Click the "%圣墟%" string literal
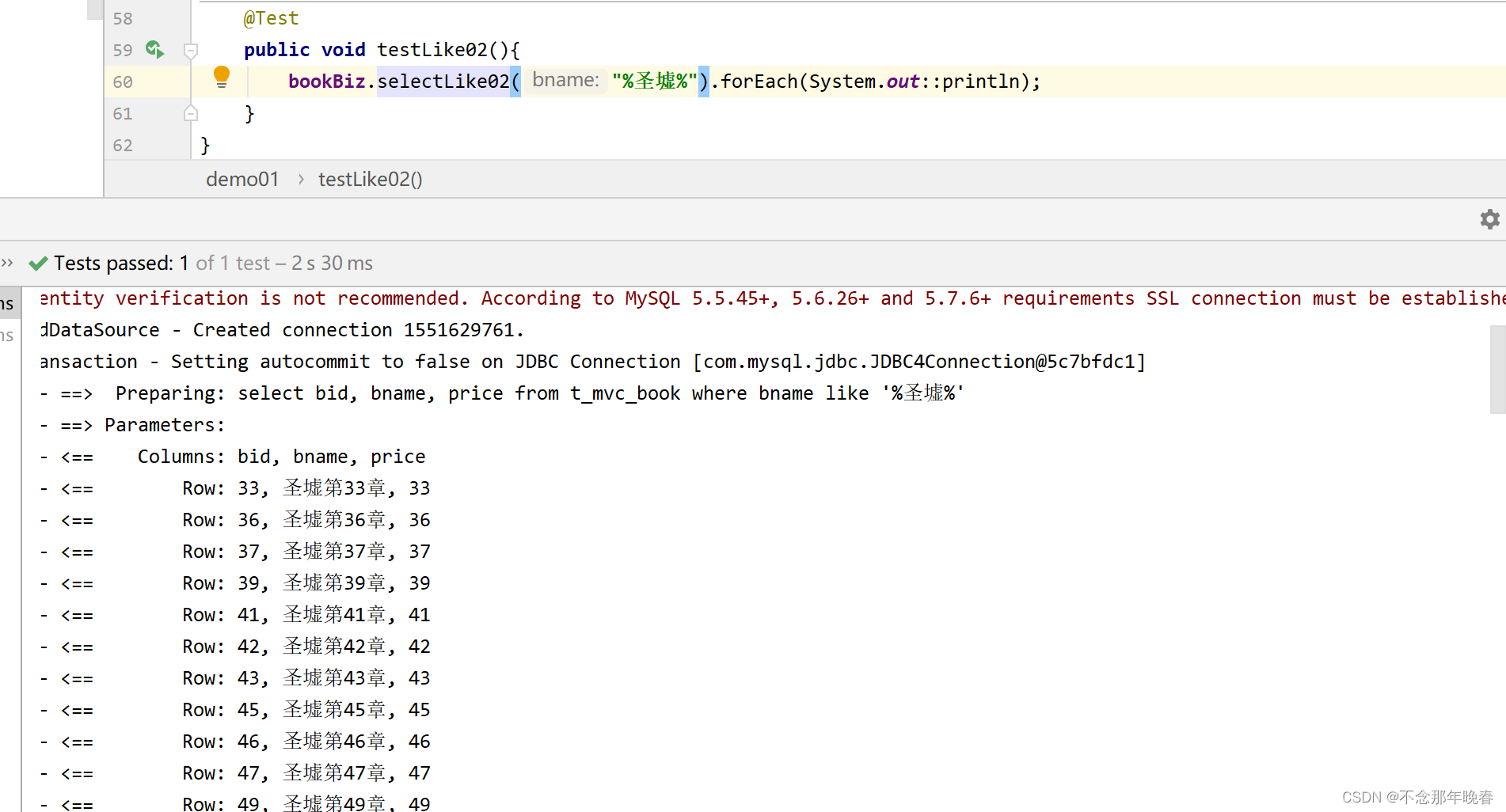The height and width of the screenshot is (812, 1506). 654,82
